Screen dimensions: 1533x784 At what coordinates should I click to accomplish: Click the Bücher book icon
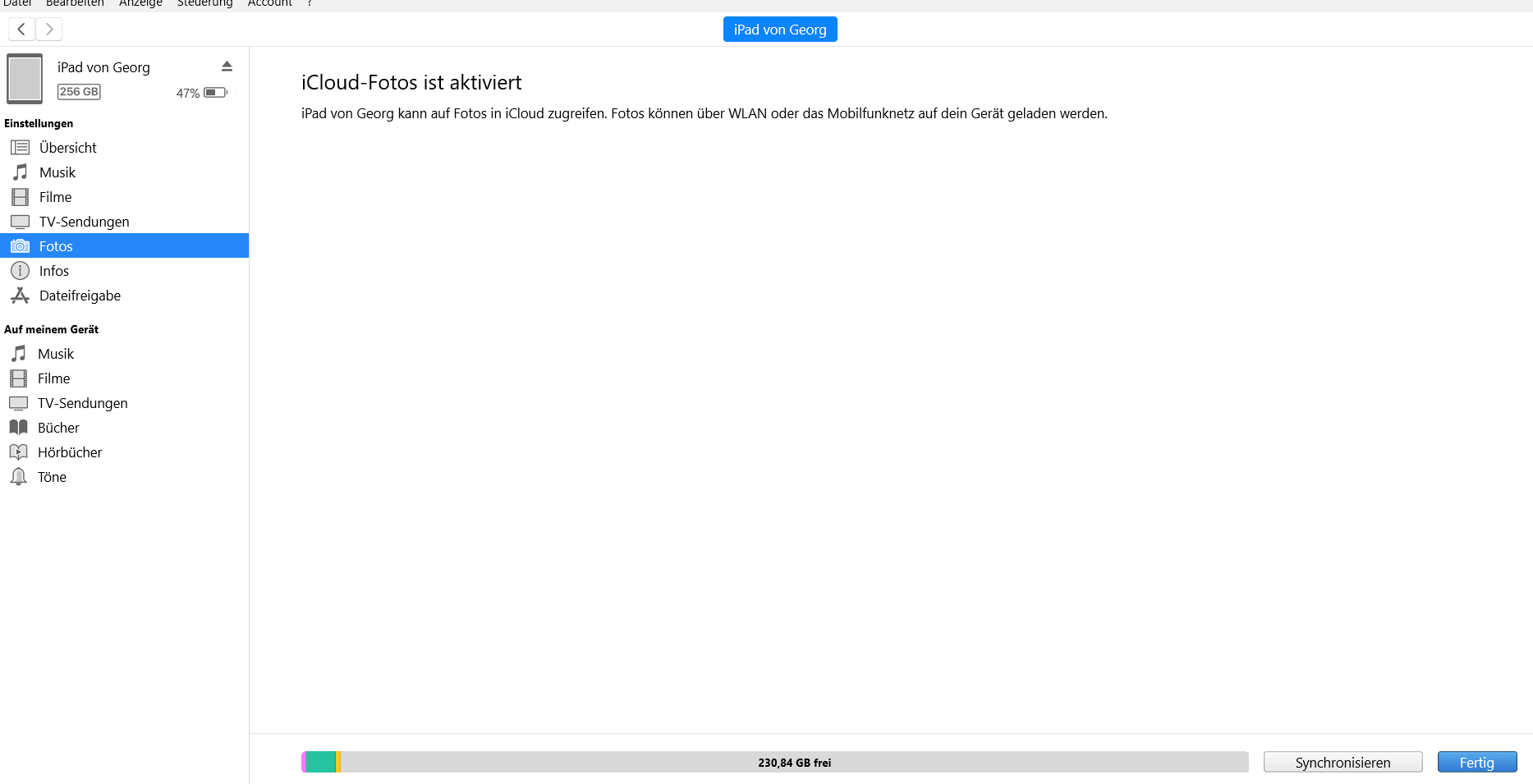[x=18, y=428]
